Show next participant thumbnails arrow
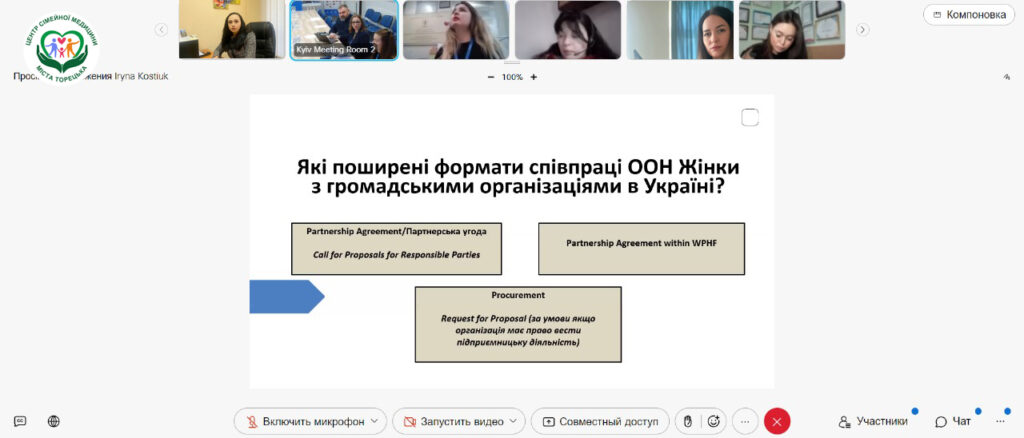This screenshot has height=438, width=1024. point(863,29)
